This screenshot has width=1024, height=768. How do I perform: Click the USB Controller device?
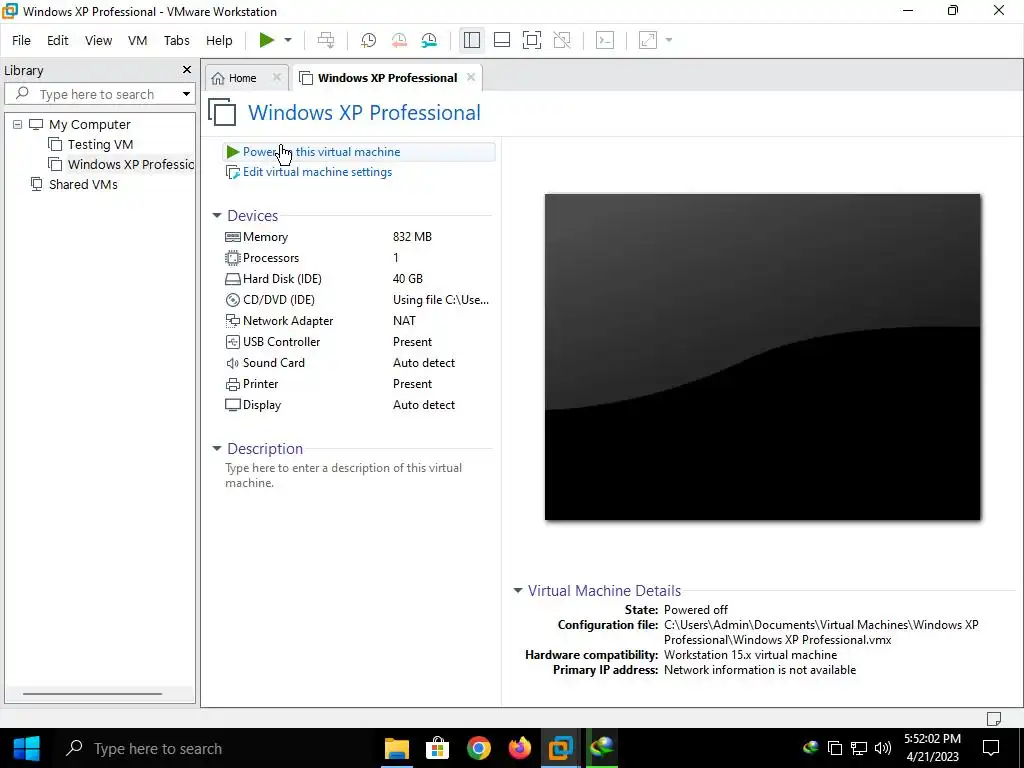click(x=357, y=342)
